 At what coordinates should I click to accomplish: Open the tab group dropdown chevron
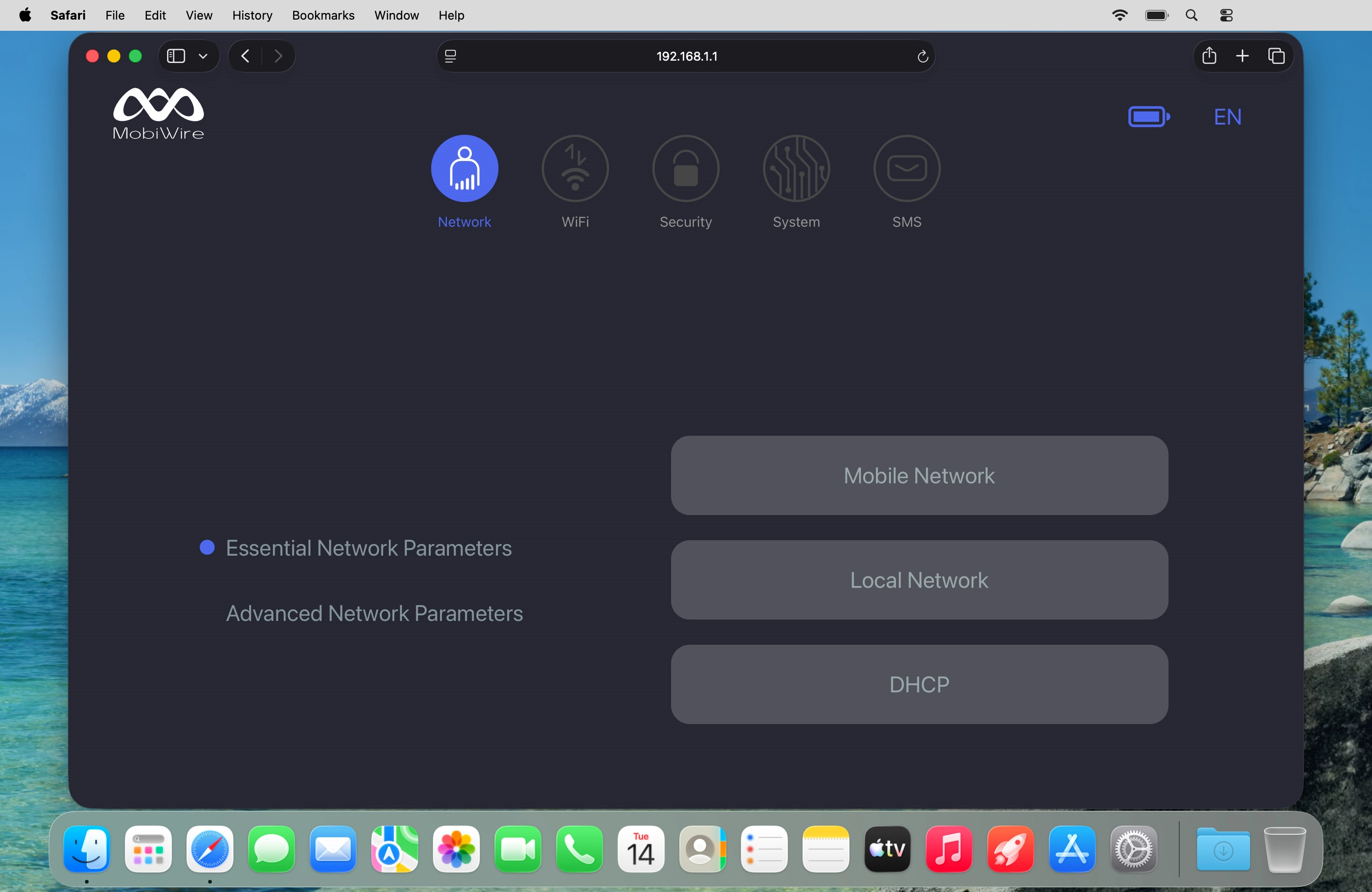[x=203, y=56]
